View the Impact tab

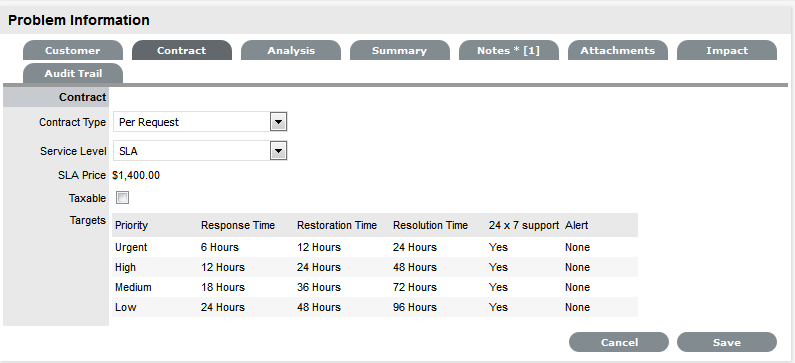tap(727, 51)
